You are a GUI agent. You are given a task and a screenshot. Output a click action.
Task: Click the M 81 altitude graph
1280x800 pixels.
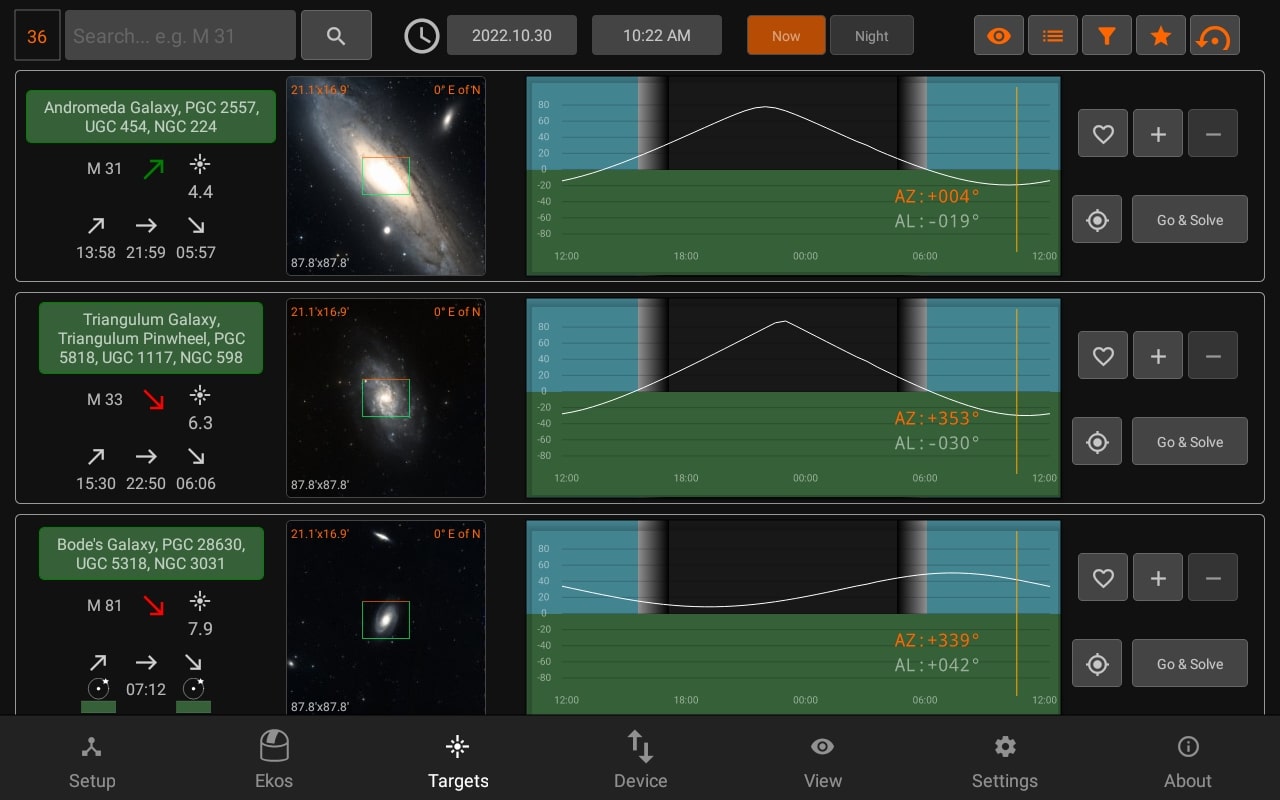pyautogui.click(x=793, y=618)
